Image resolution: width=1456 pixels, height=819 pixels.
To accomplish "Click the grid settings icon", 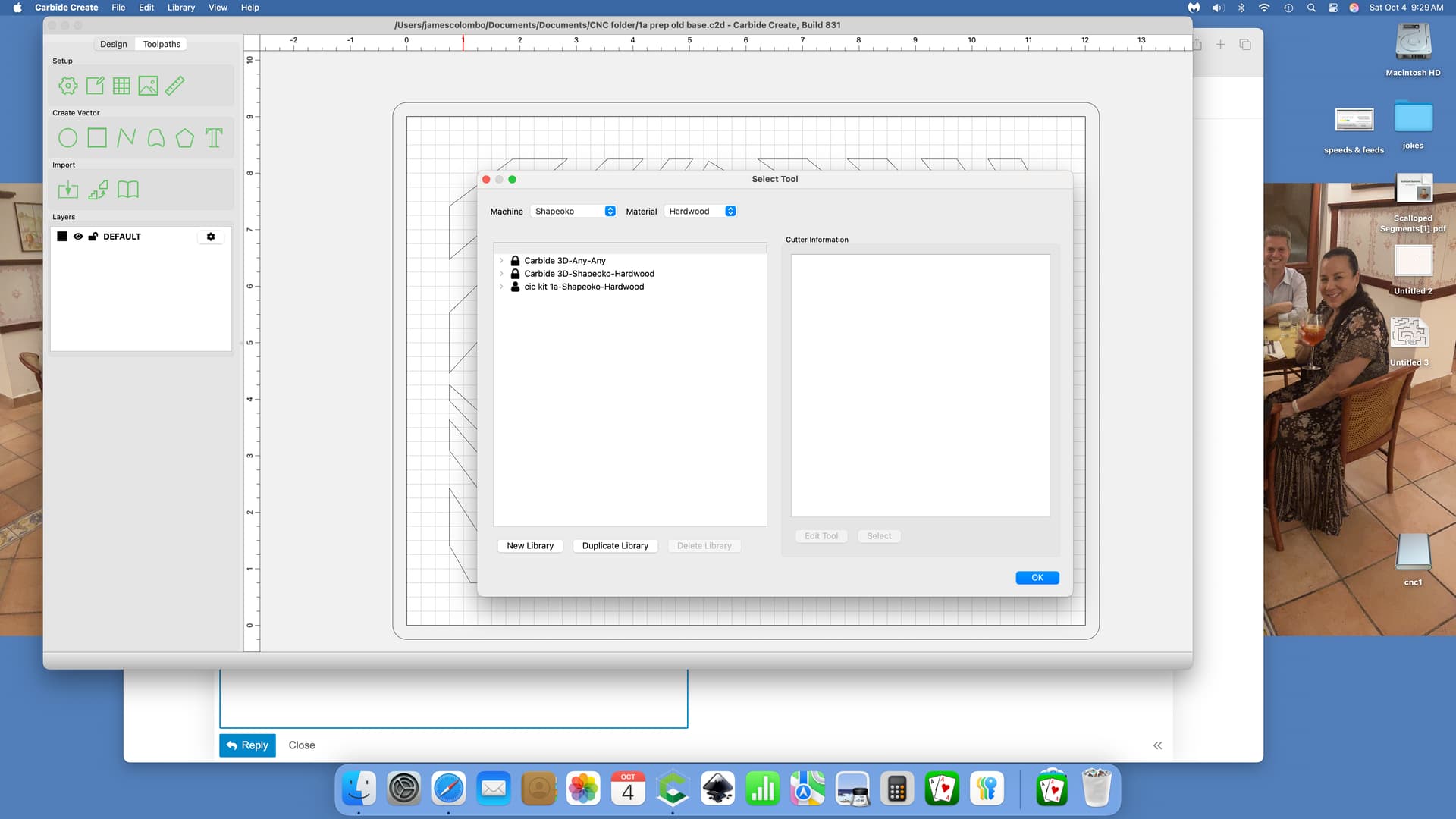I will [x=121, y=86].
